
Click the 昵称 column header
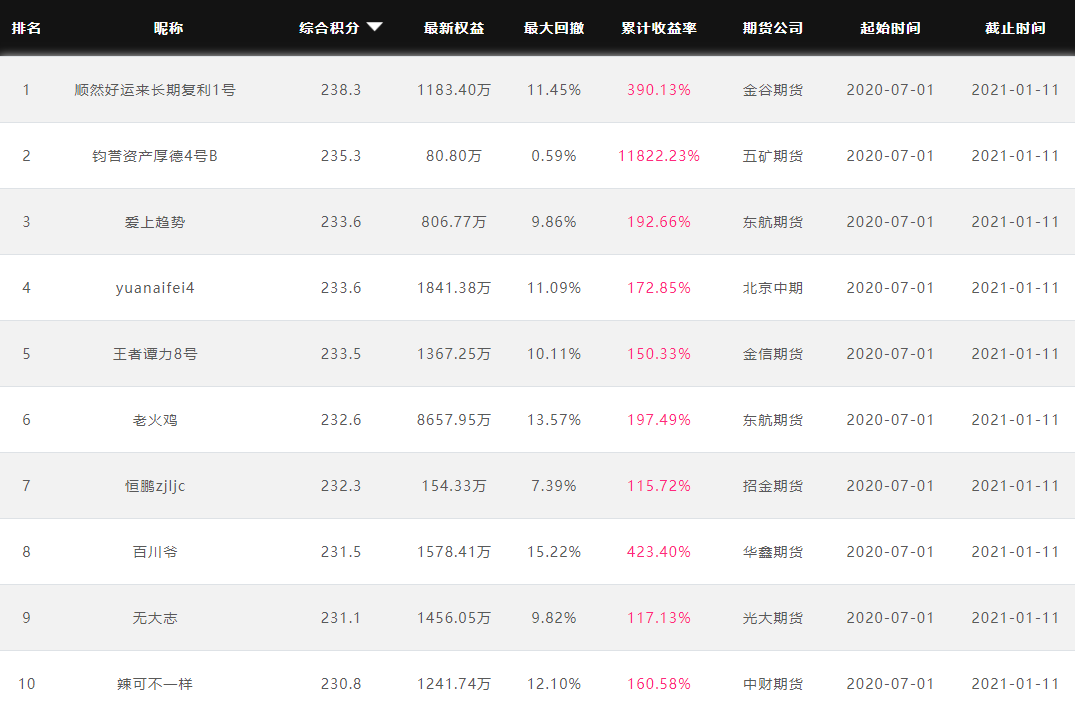tap(169, 28)
